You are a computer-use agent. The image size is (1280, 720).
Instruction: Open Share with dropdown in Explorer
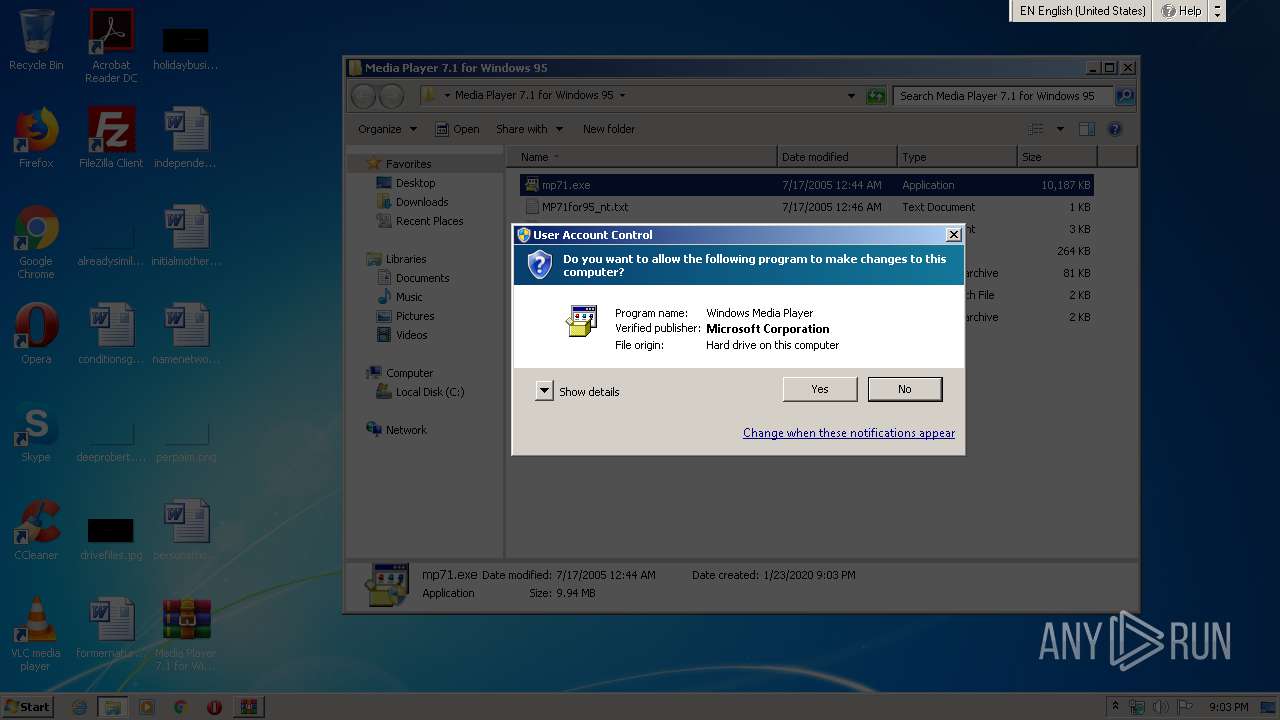tap(529, 129)
